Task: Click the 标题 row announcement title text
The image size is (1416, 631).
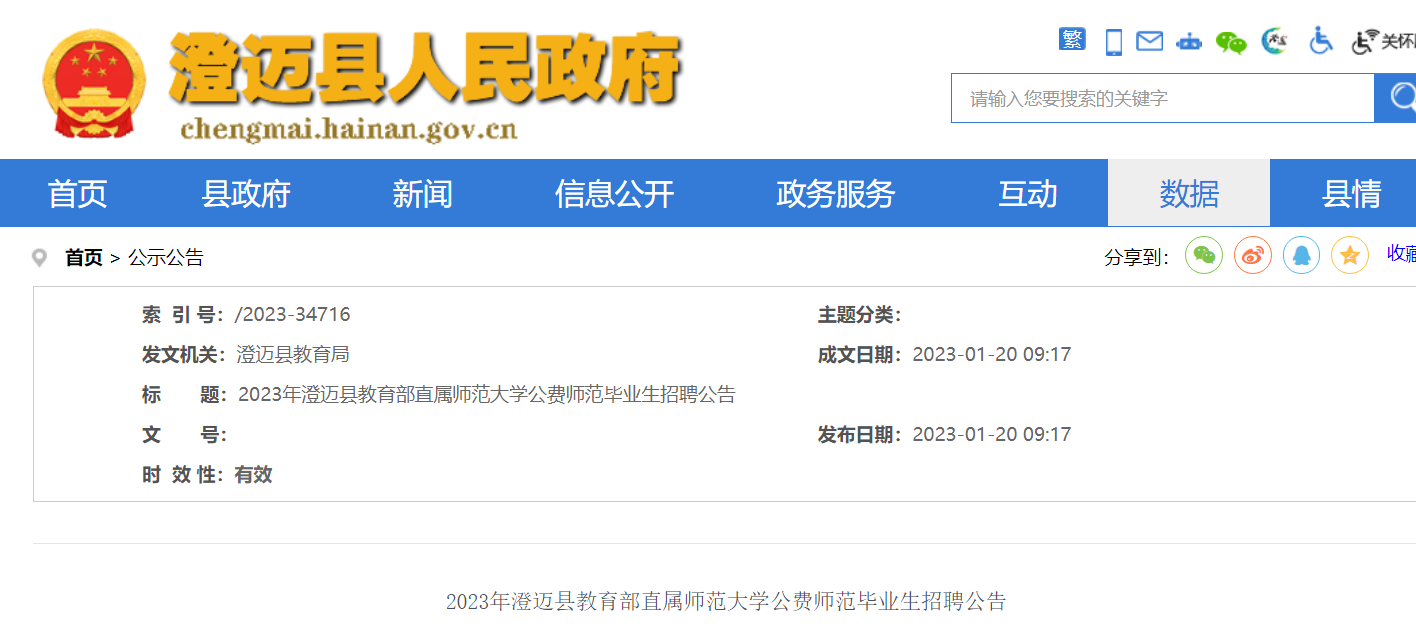Action: tap(487, 395)
